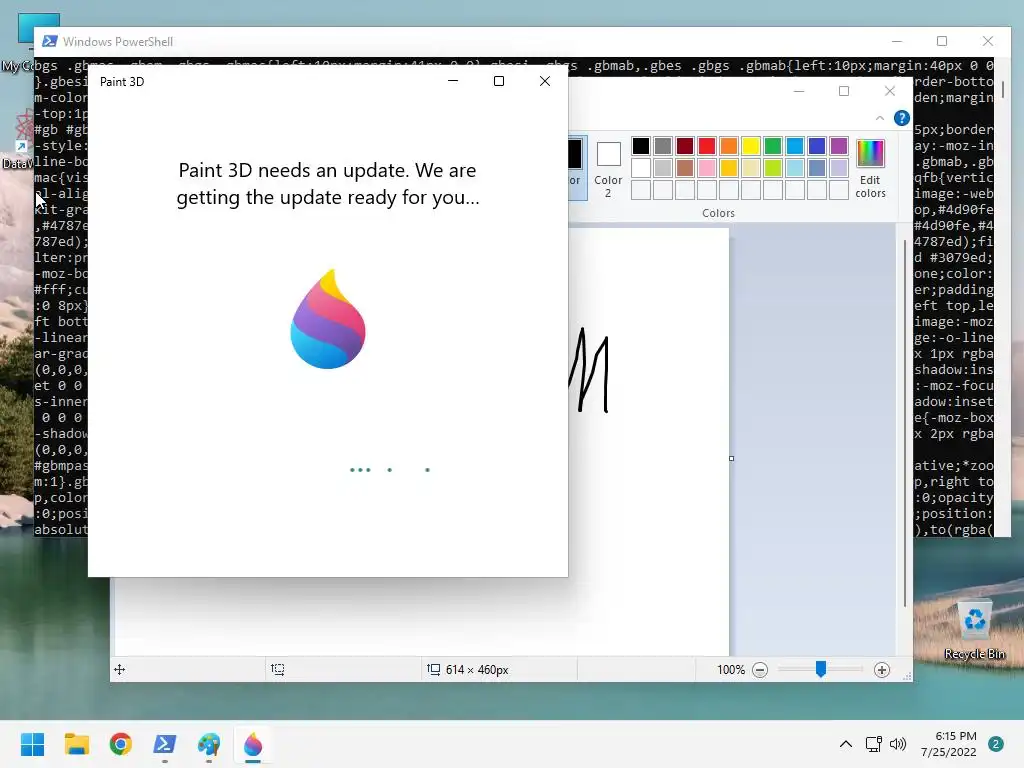The height and width of the screenshot is (768, 1024).
Task: Click the 100% zoom level text
Action: click(x=731, y=670)
